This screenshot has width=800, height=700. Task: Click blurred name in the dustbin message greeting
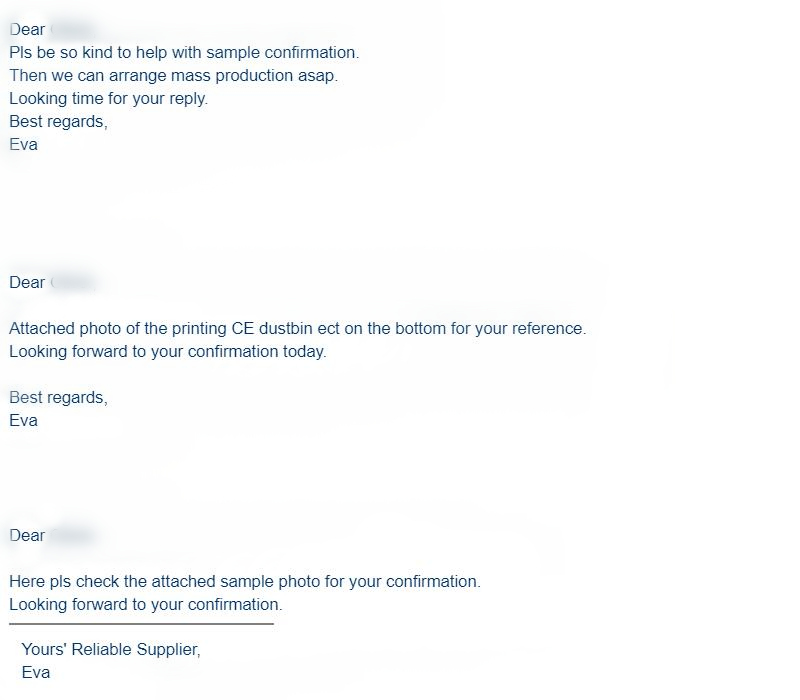pos(73,282)
